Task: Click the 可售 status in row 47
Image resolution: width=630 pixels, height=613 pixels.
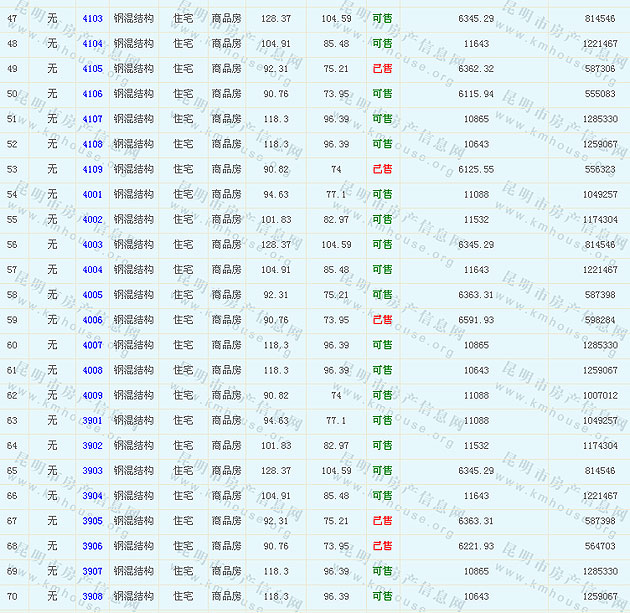Action: 382,19
